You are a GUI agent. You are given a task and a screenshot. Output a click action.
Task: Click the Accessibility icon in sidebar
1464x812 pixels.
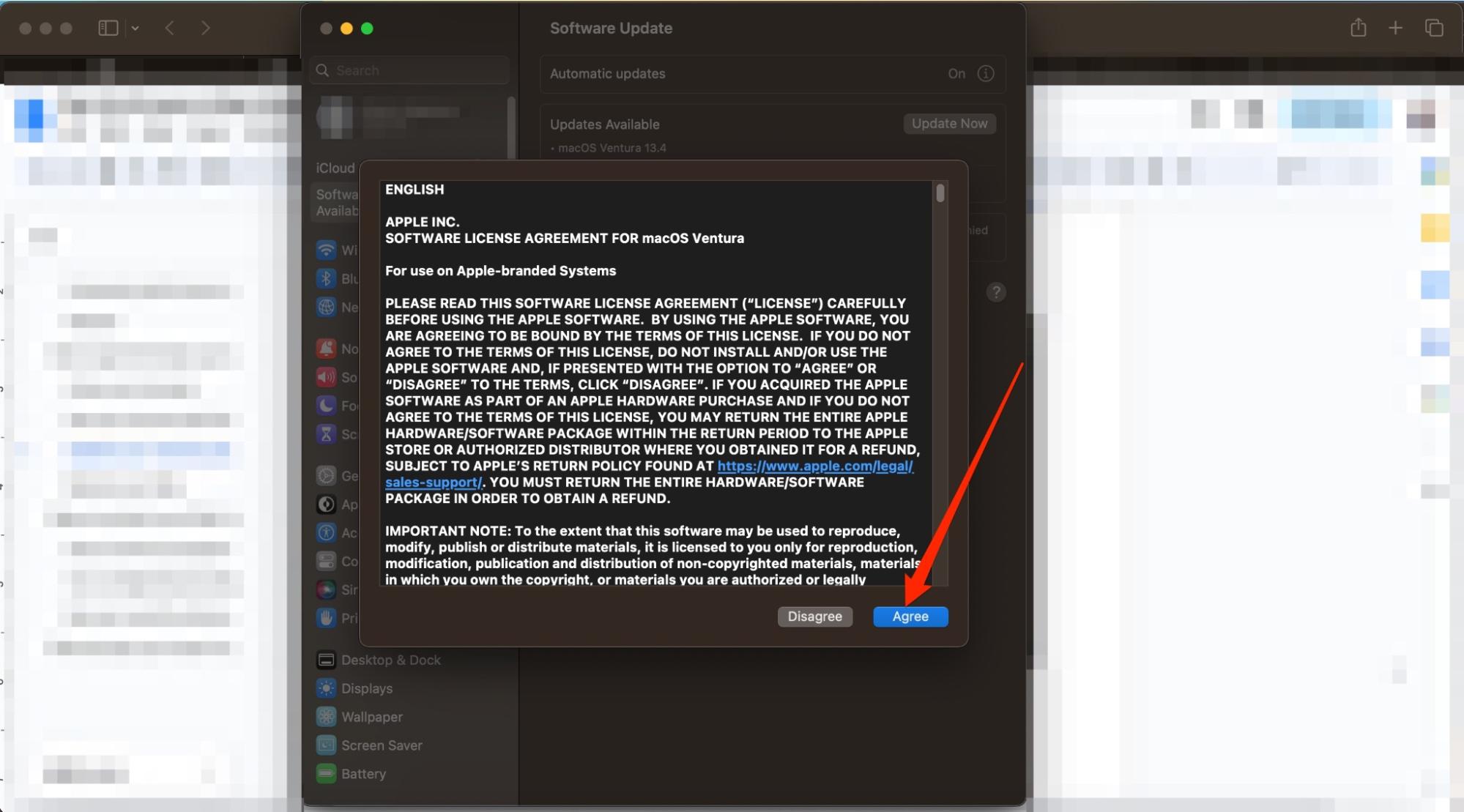click(x=326, y=533)
